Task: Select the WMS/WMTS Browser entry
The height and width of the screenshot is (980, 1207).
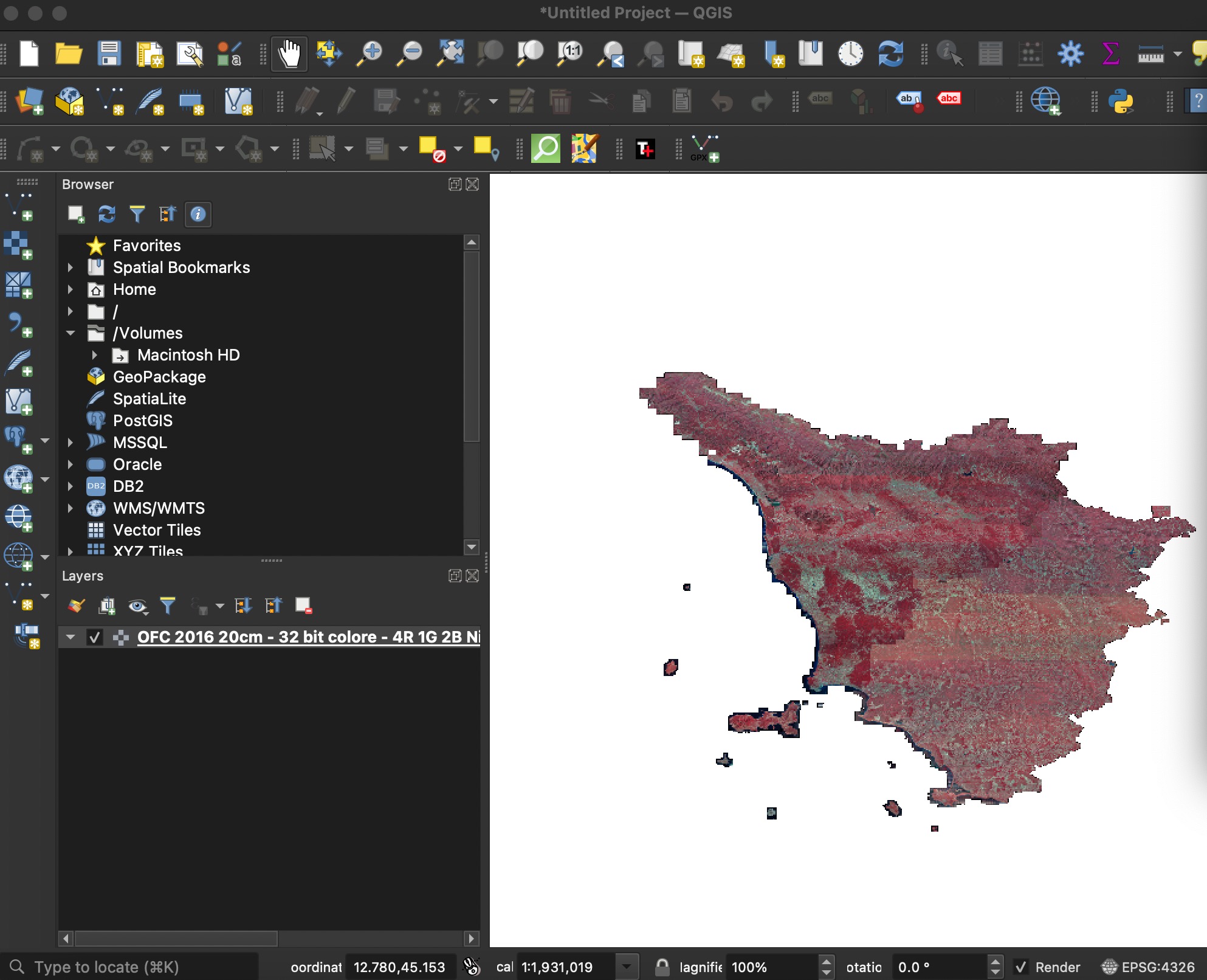Action: click(159, 508)
